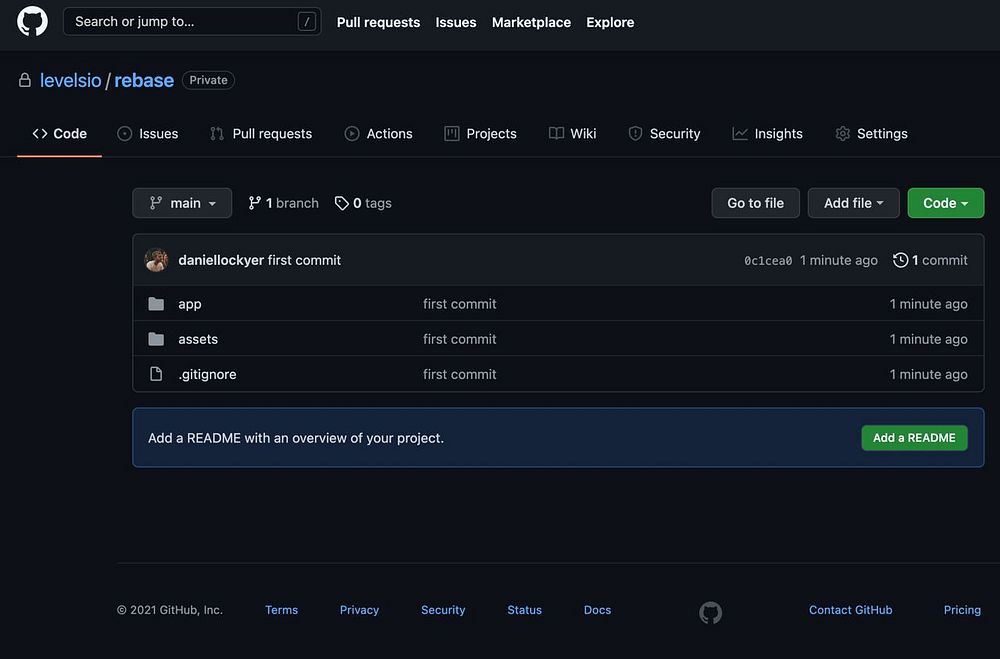Viewport: 1000px width, 659px height.
Task: Switch to the Issues tab
Action: tap(148, 134)
